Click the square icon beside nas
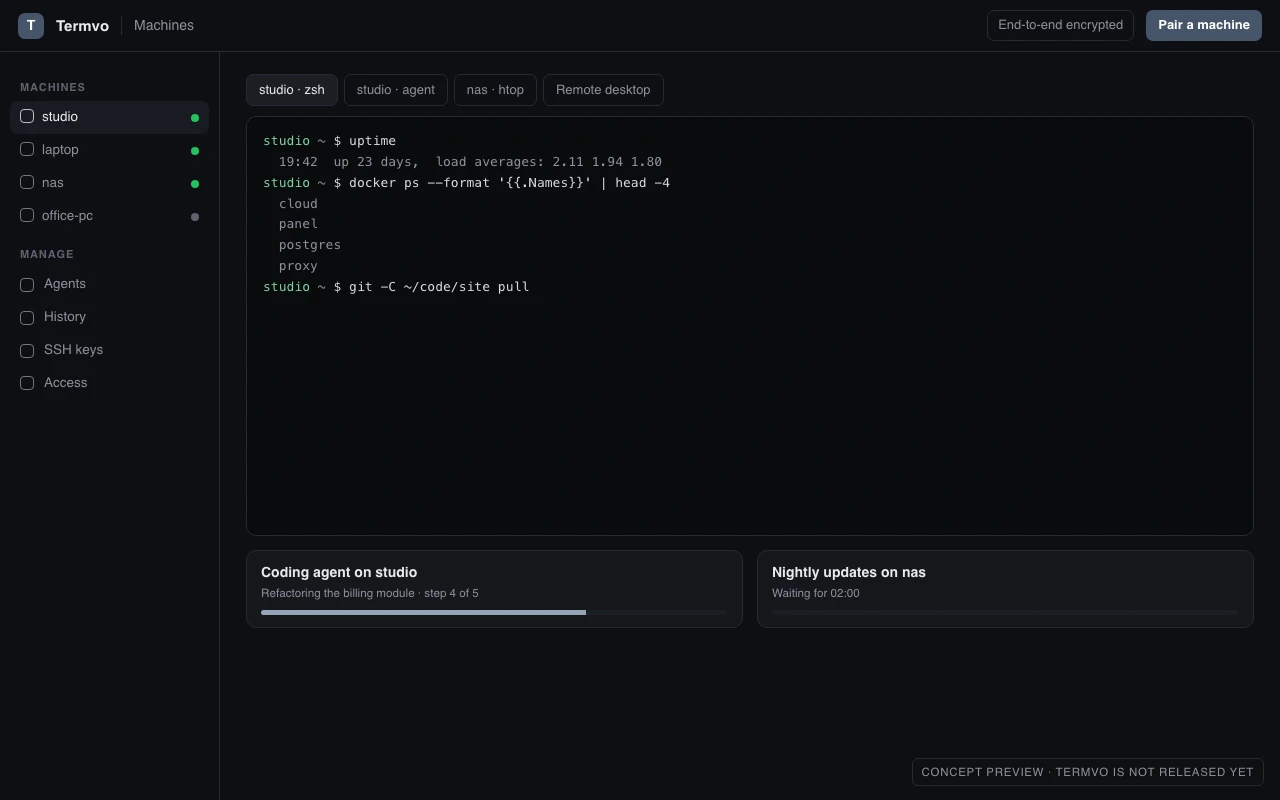The image size is (1280, 800). tap(27, 182)
